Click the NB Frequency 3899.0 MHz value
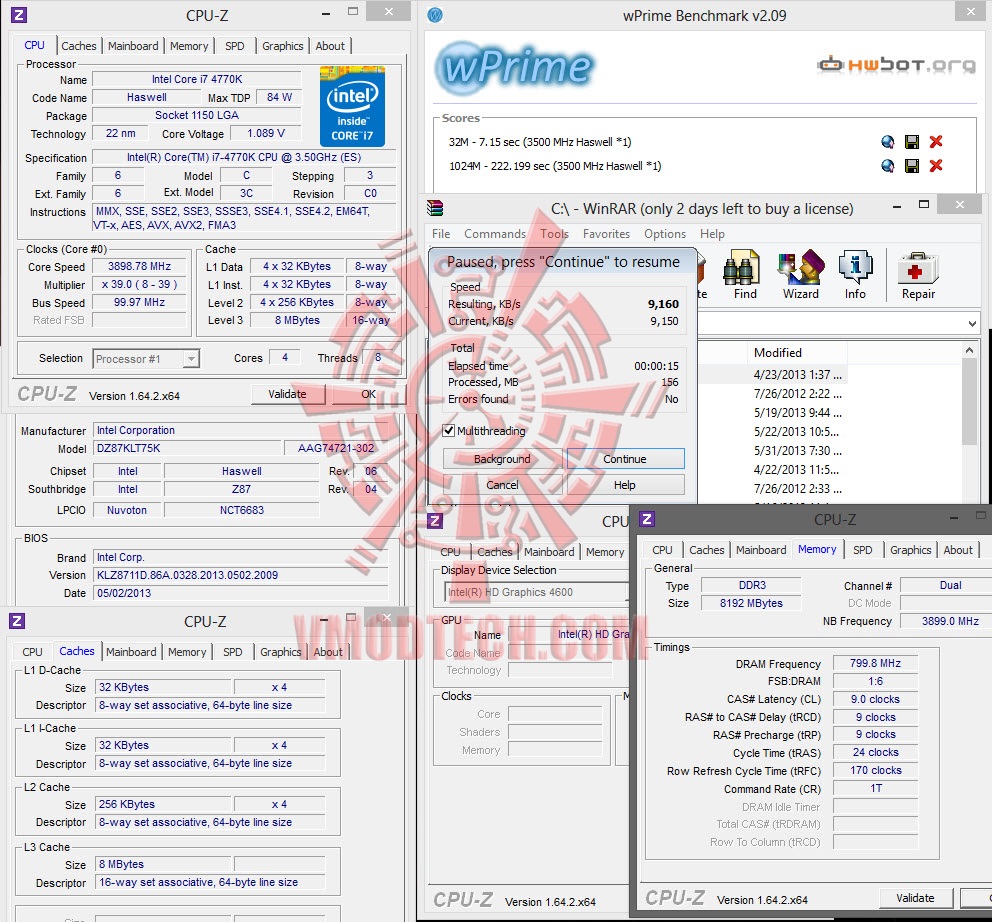Screen dimensions: 992x922 [950, 621]
